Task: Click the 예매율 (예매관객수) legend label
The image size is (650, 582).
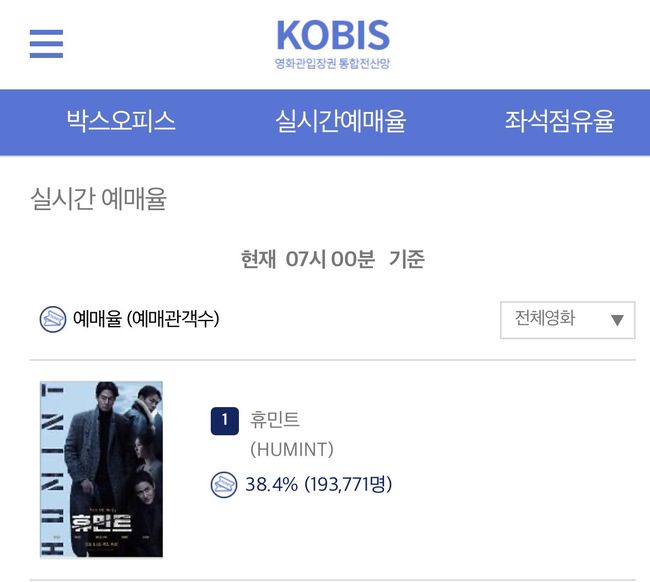Action: pyautogui.click(x=146, y=319)
